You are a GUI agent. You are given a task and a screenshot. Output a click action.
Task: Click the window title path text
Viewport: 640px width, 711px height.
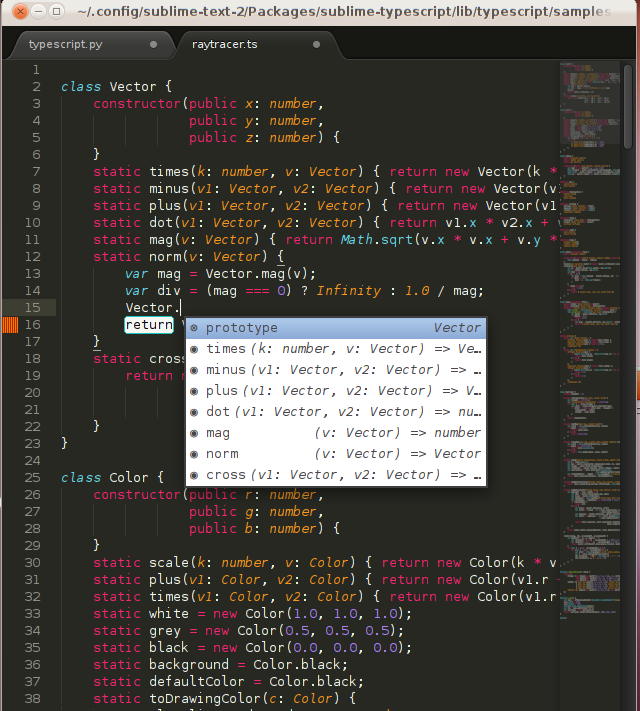[x=344, y=12]
